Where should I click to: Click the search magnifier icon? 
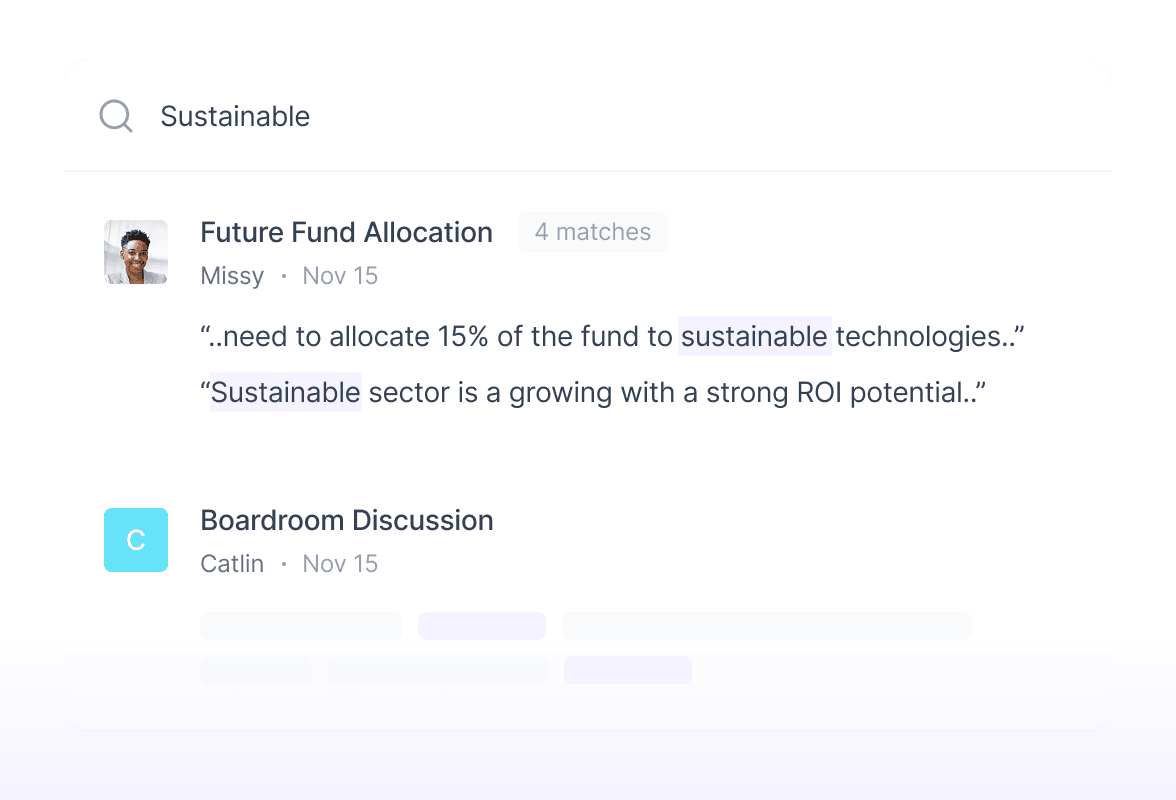(x=116, y=116)
